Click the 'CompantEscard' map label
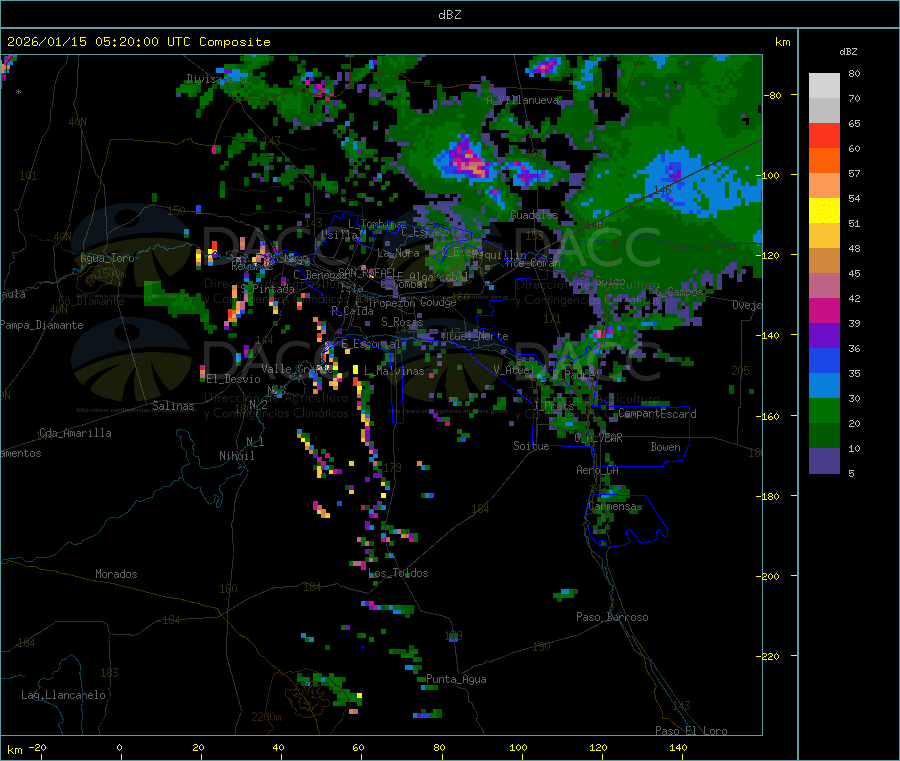Viewport: 900px width, 761px height. pos(657,414)
